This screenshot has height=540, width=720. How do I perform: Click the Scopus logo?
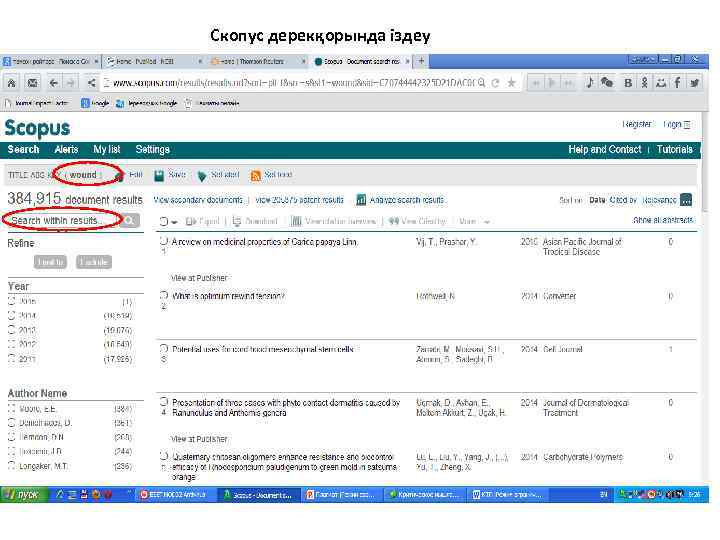[37, 128]
